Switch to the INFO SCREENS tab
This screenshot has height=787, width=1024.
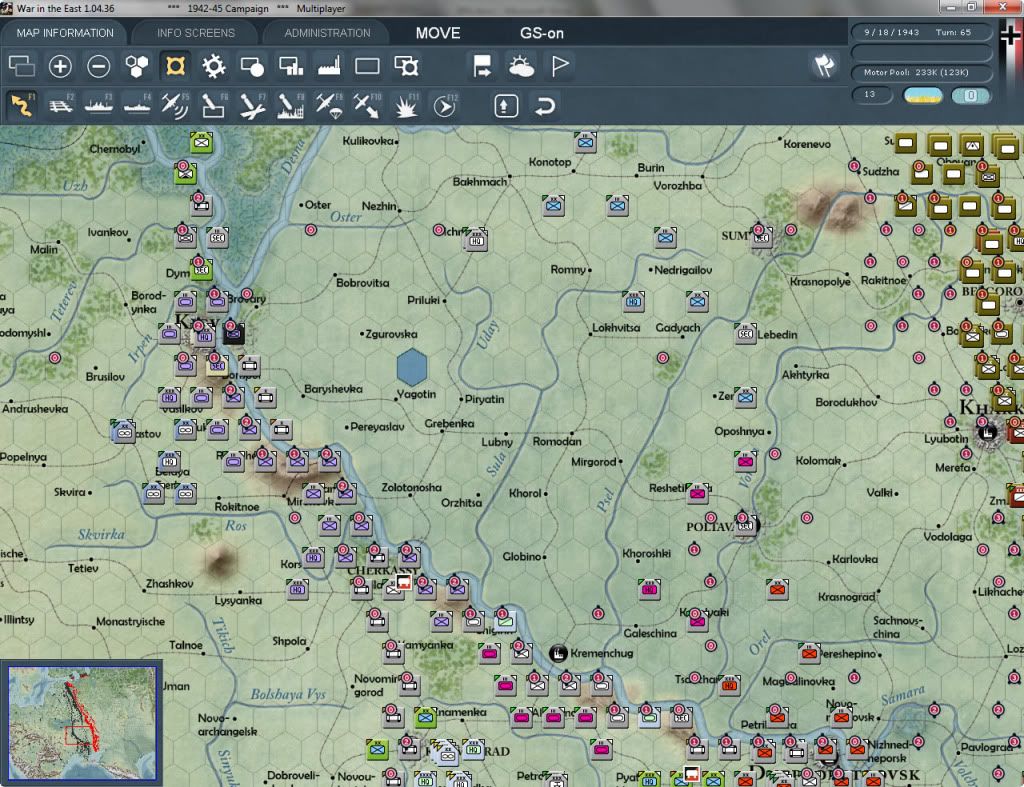click(x=195, y=33)
